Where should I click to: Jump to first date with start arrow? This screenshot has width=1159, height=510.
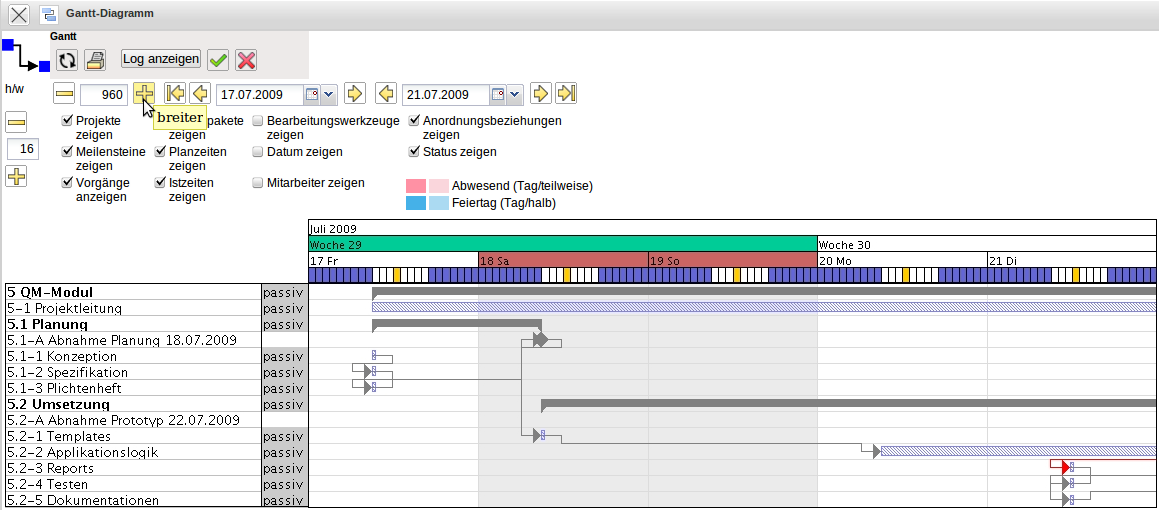pyautogui.click(x=175, y=94)
